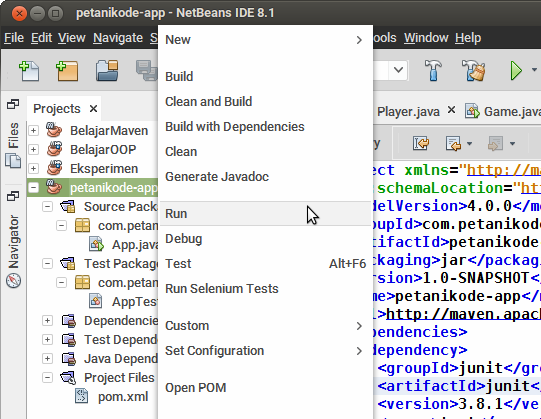The height and width of the screenshot is (419, 541).
Task: Choose Build with Dependencies menu entry
Action: [x=265, y=127]
